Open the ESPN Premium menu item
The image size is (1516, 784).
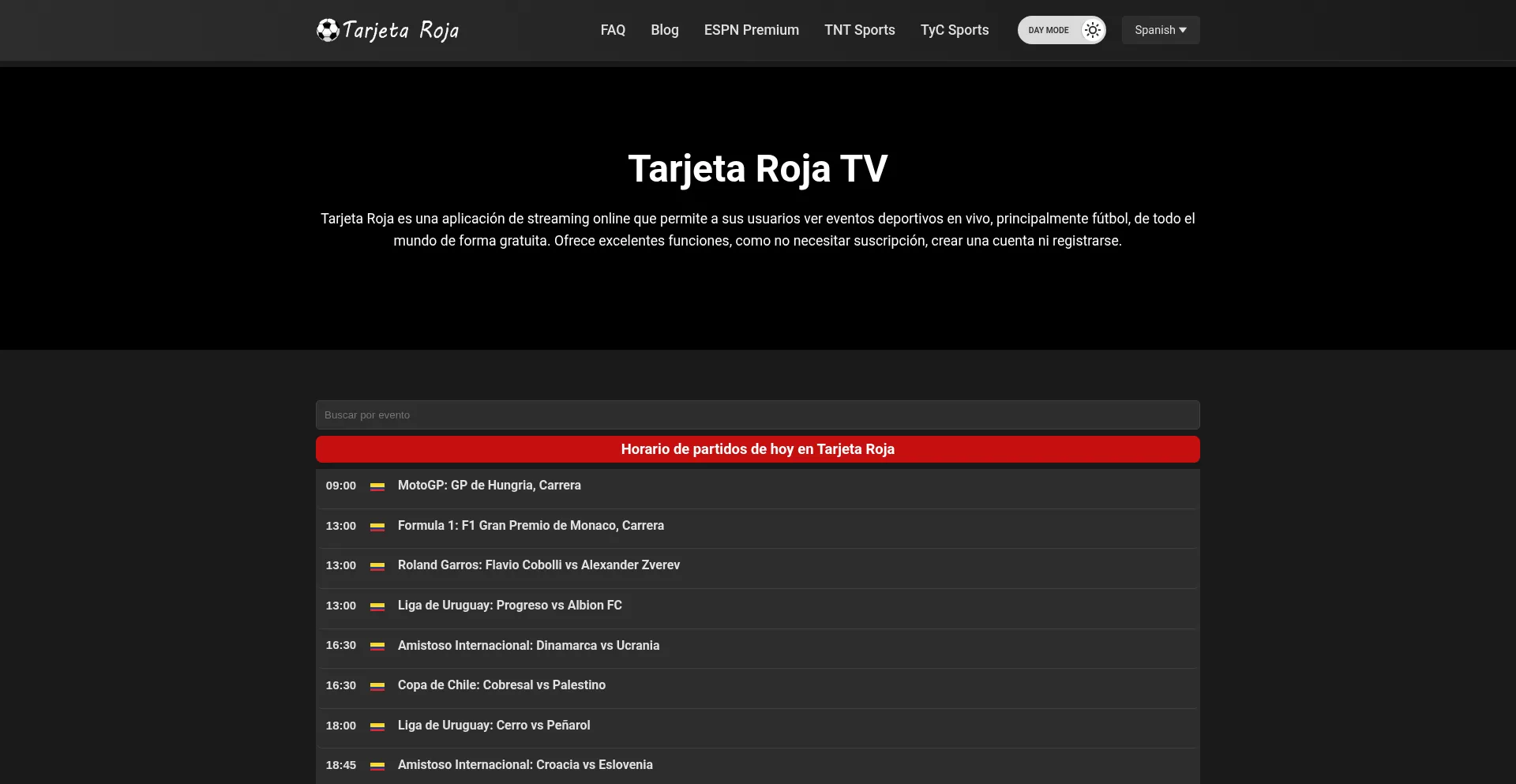tap(752, 30)
